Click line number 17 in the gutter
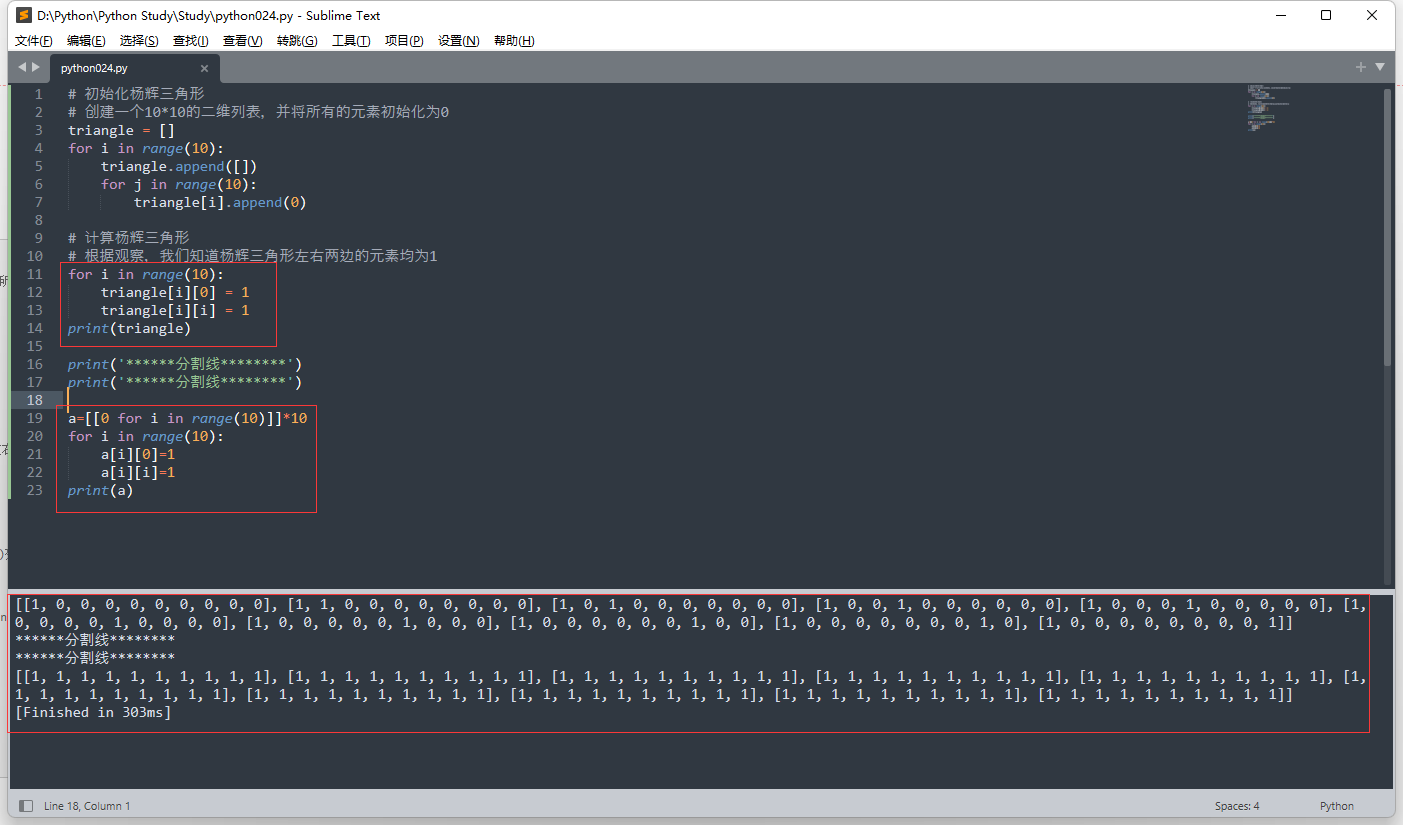Screen dimensions: 1403x825 coord(35,382)
